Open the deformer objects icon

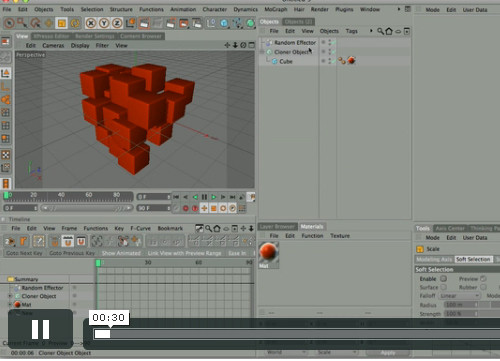click(x=238, y=23)
